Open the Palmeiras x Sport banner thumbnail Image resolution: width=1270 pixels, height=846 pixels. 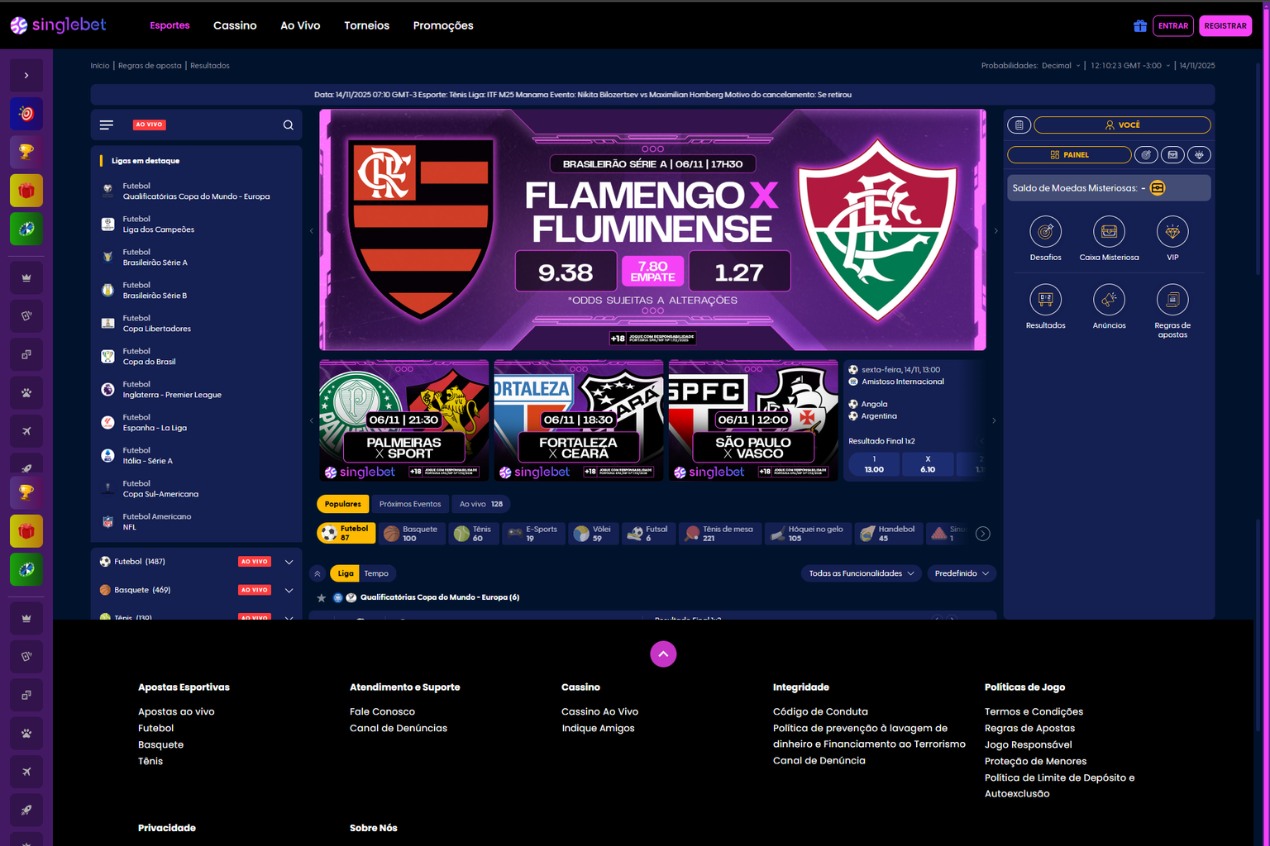point(404,420)
